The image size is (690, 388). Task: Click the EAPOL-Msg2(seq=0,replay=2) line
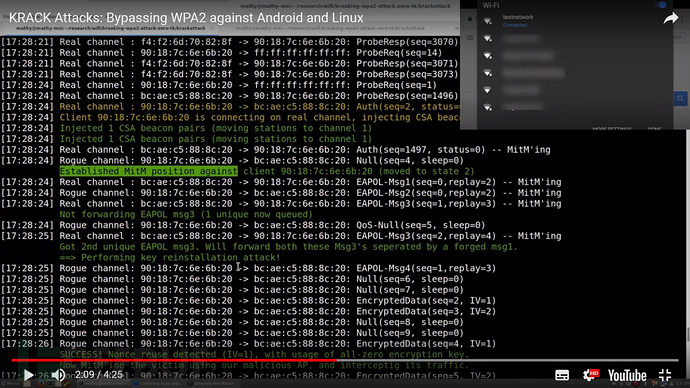click(x=281, y=193)
